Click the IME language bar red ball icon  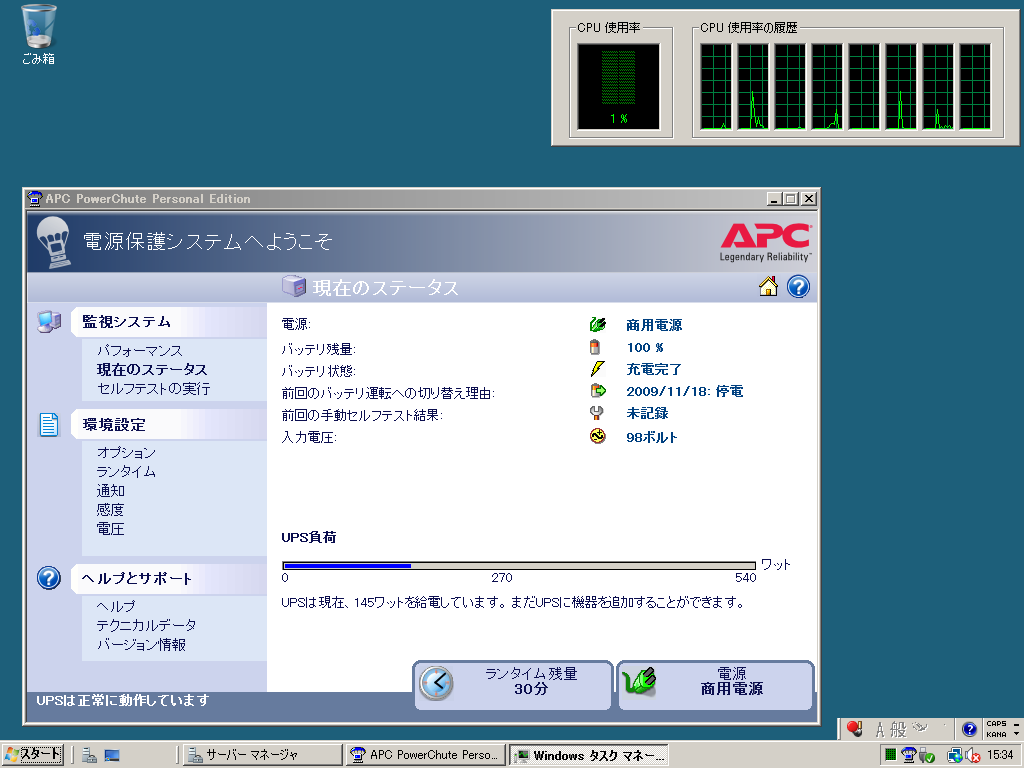pyautogui.click(x=854, y=728)
